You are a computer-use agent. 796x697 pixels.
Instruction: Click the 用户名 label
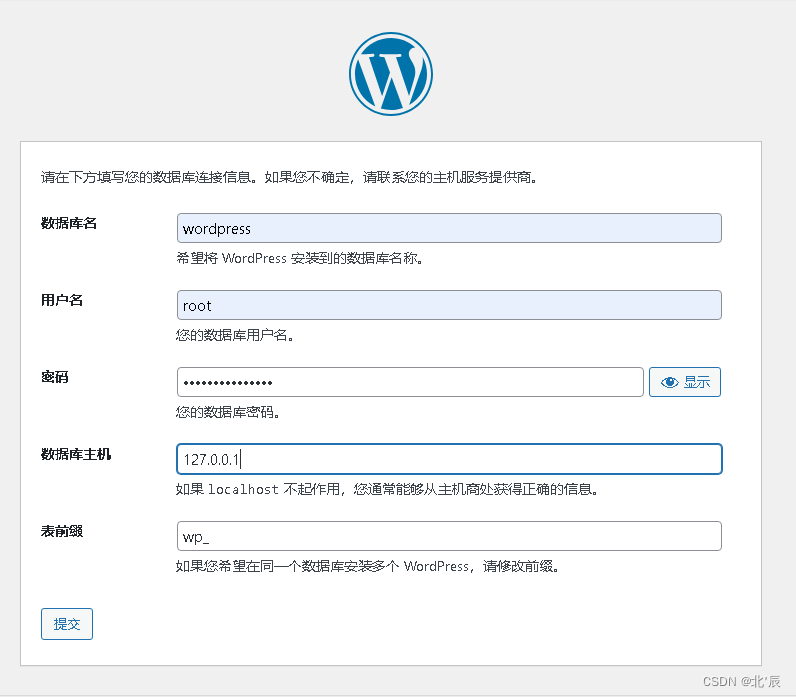(x=62, y=301)
